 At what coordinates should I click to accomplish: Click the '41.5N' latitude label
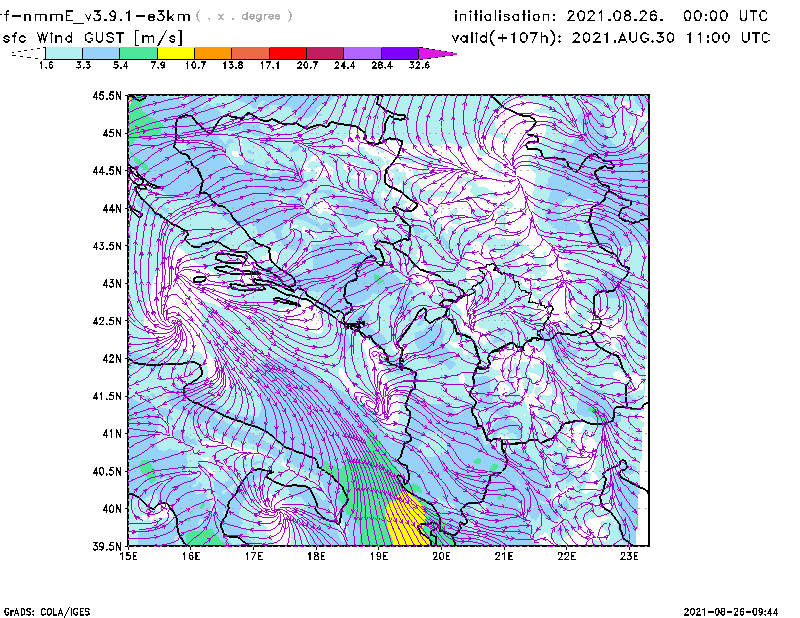(x=107, y=396)
